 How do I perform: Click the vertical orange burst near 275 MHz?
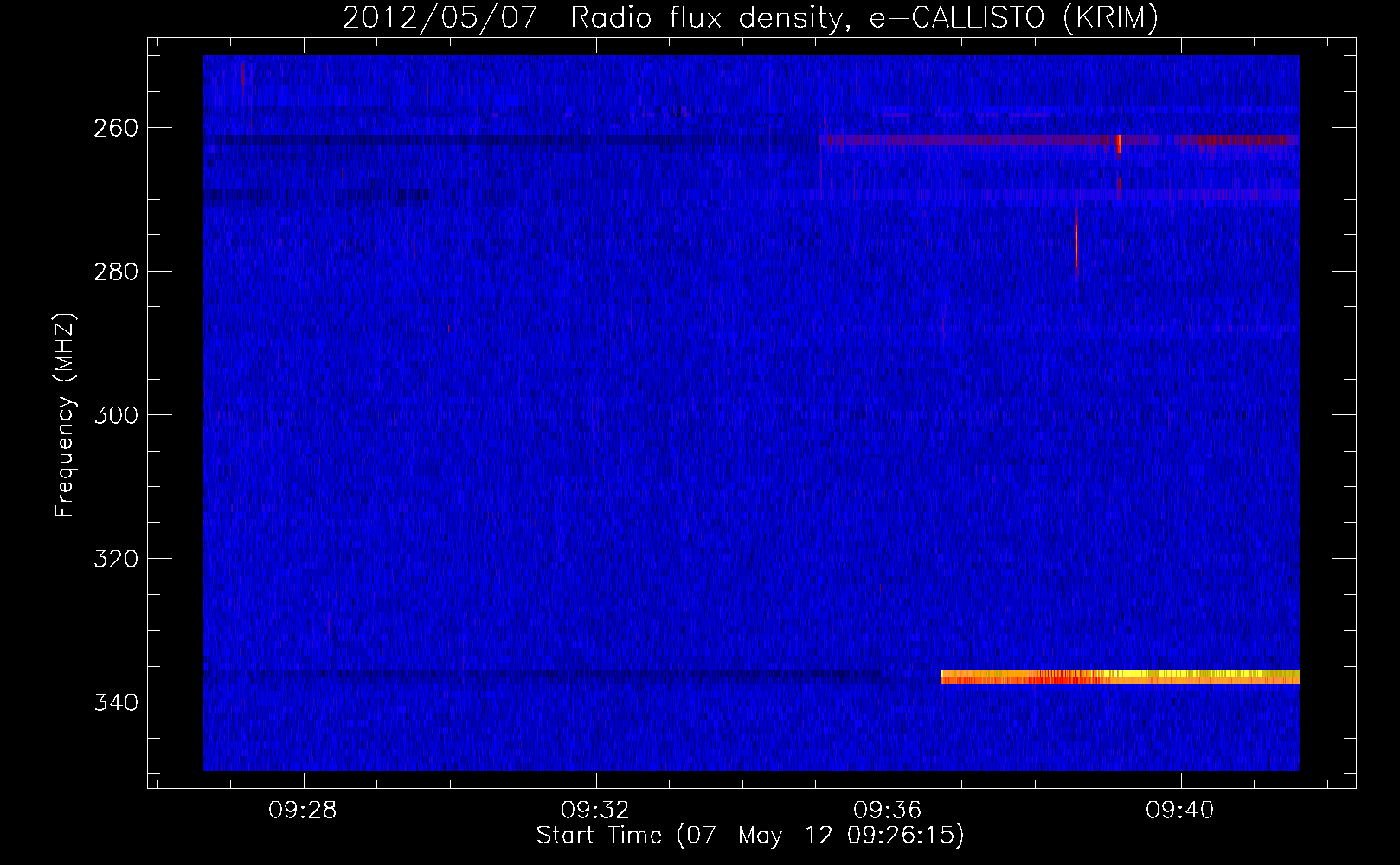[1076, 242]
